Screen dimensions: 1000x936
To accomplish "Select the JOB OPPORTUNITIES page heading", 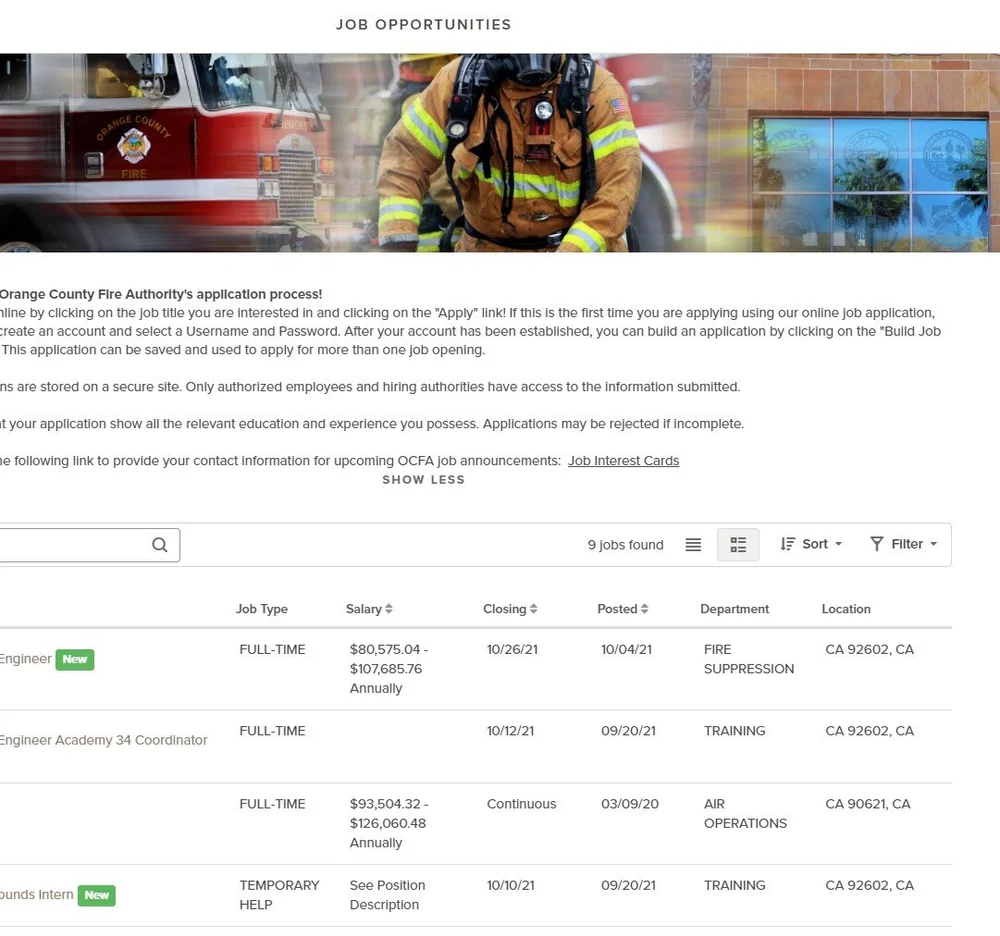I will 423,24.
